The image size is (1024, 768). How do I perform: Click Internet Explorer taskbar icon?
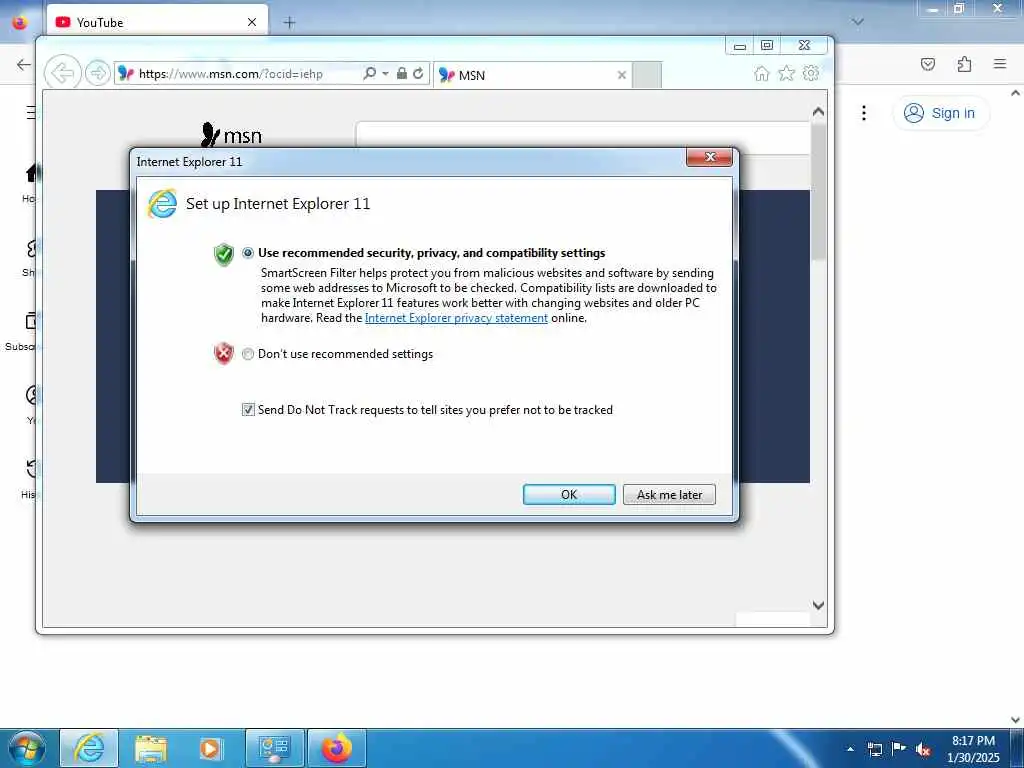click(x=89, y=748)
